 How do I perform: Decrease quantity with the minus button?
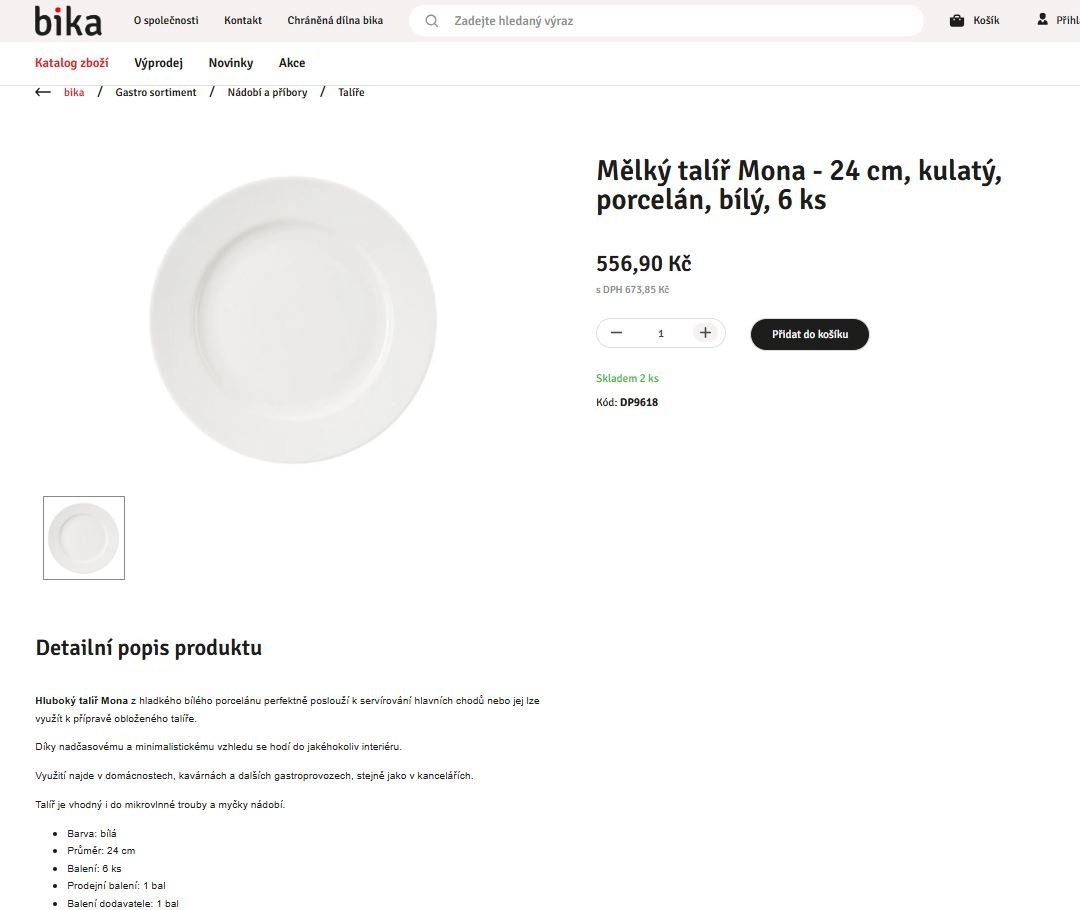click(616, 333)
